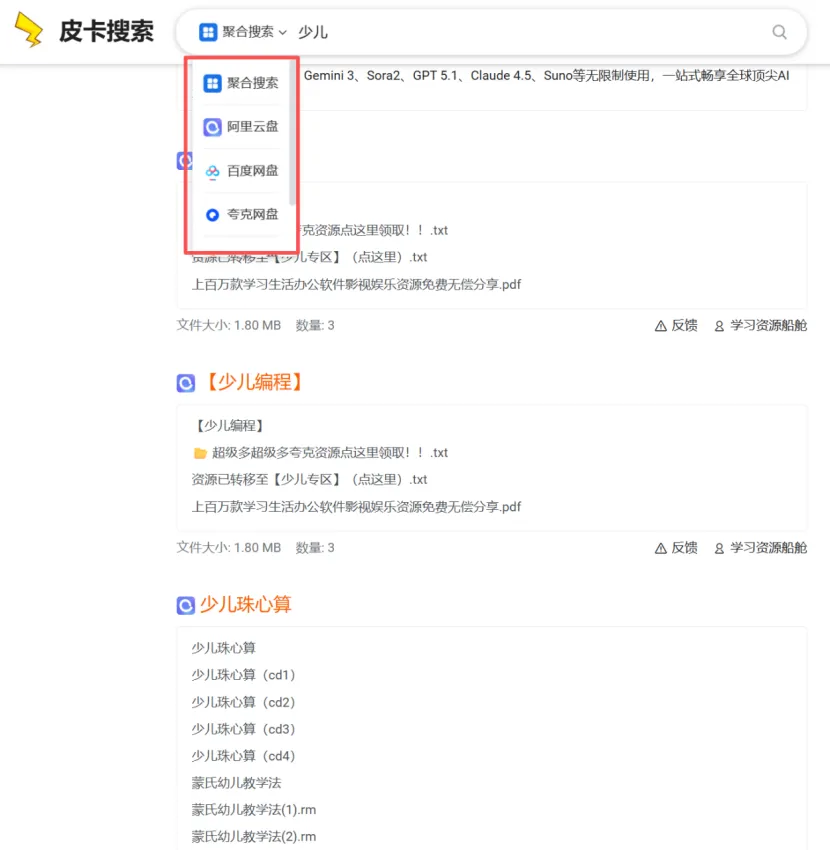
Task: Select 聚合搜索 in the dropdown list
Action: tap(241, 83)
